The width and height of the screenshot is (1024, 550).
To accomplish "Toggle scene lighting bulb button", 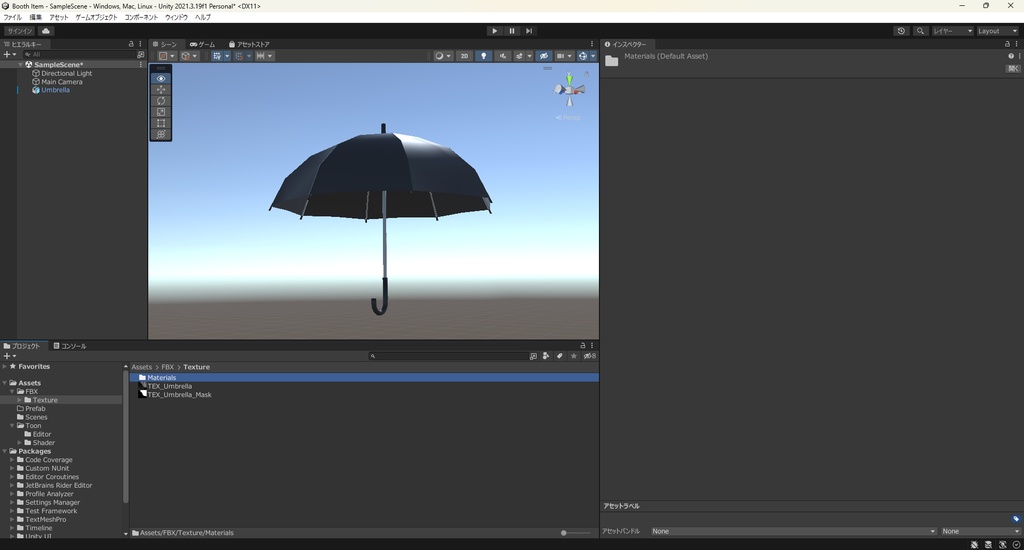I will coord(483,56).
